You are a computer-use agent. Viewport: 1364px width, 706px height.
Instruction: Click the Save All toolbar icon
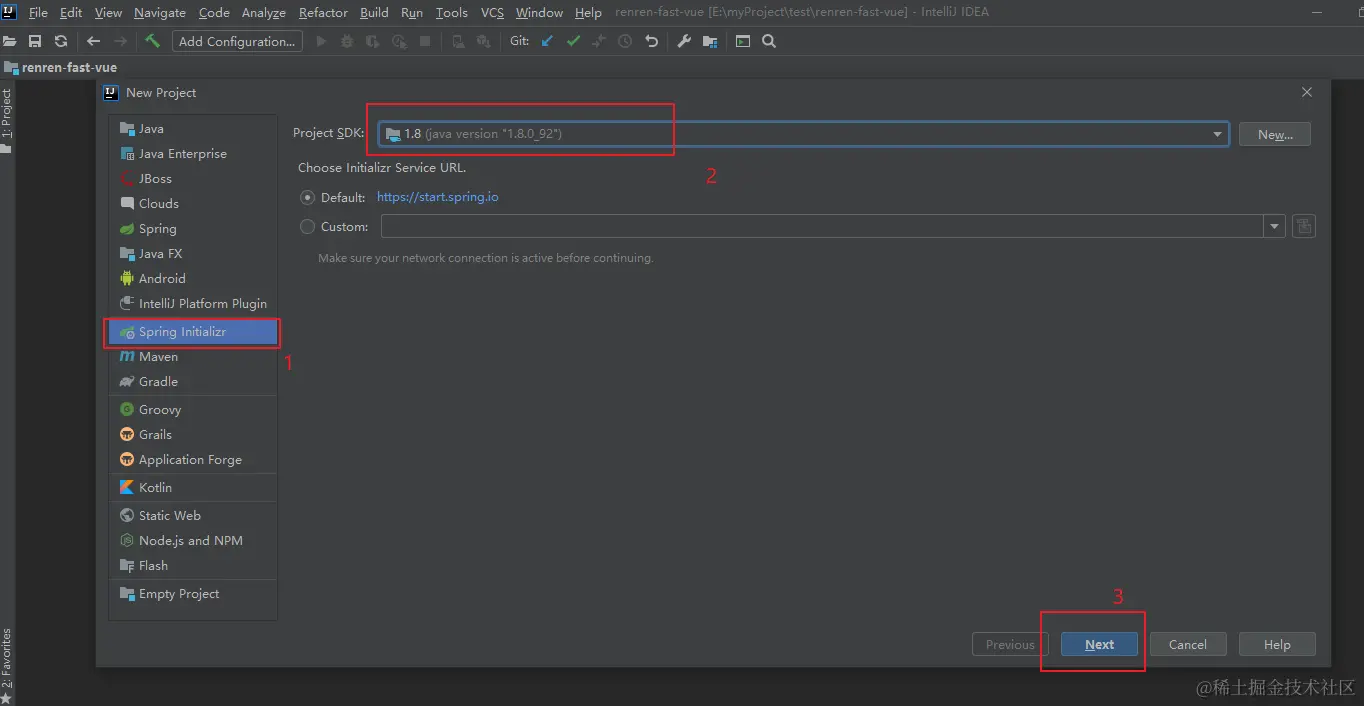(x=35, y=41)
